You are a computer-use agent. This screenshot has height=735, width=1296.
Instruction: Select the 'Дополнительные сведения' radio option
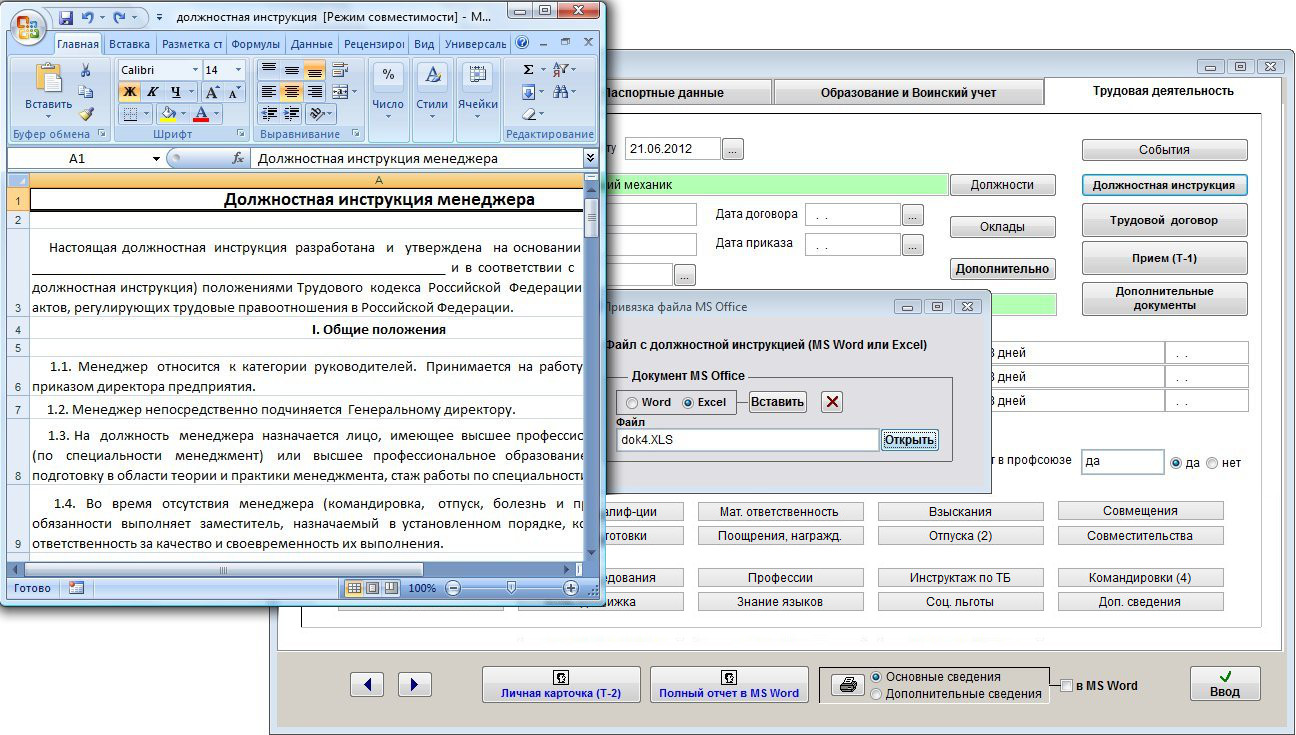click(877, 694)
